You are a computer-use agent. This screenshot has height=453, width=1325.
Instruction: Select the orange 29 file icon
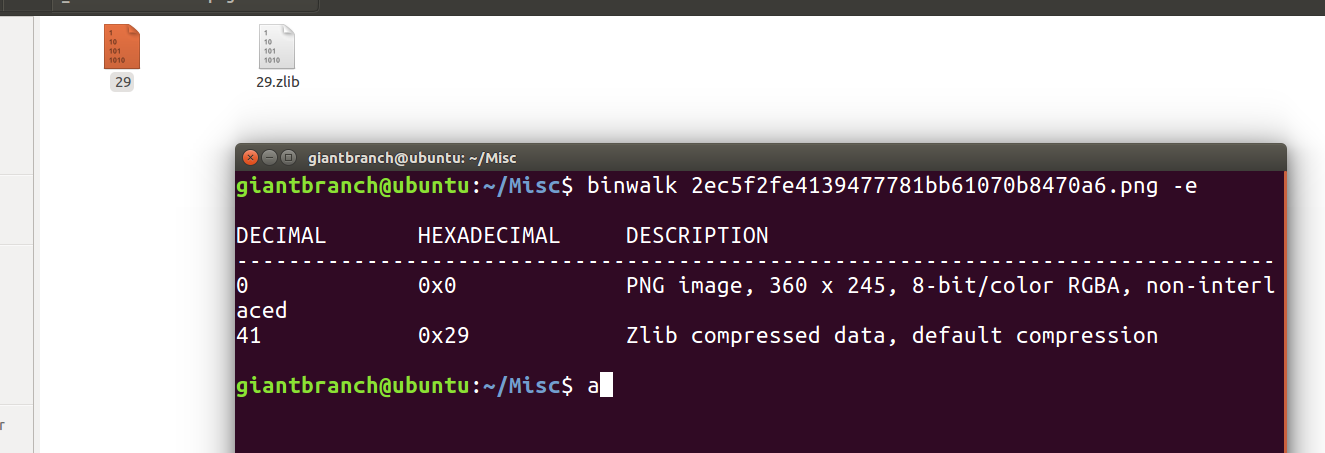122,46
